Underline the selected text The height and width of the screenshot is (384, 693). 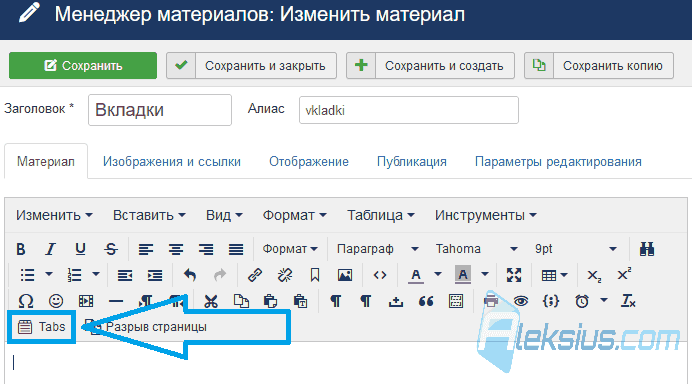coord(80,249)
